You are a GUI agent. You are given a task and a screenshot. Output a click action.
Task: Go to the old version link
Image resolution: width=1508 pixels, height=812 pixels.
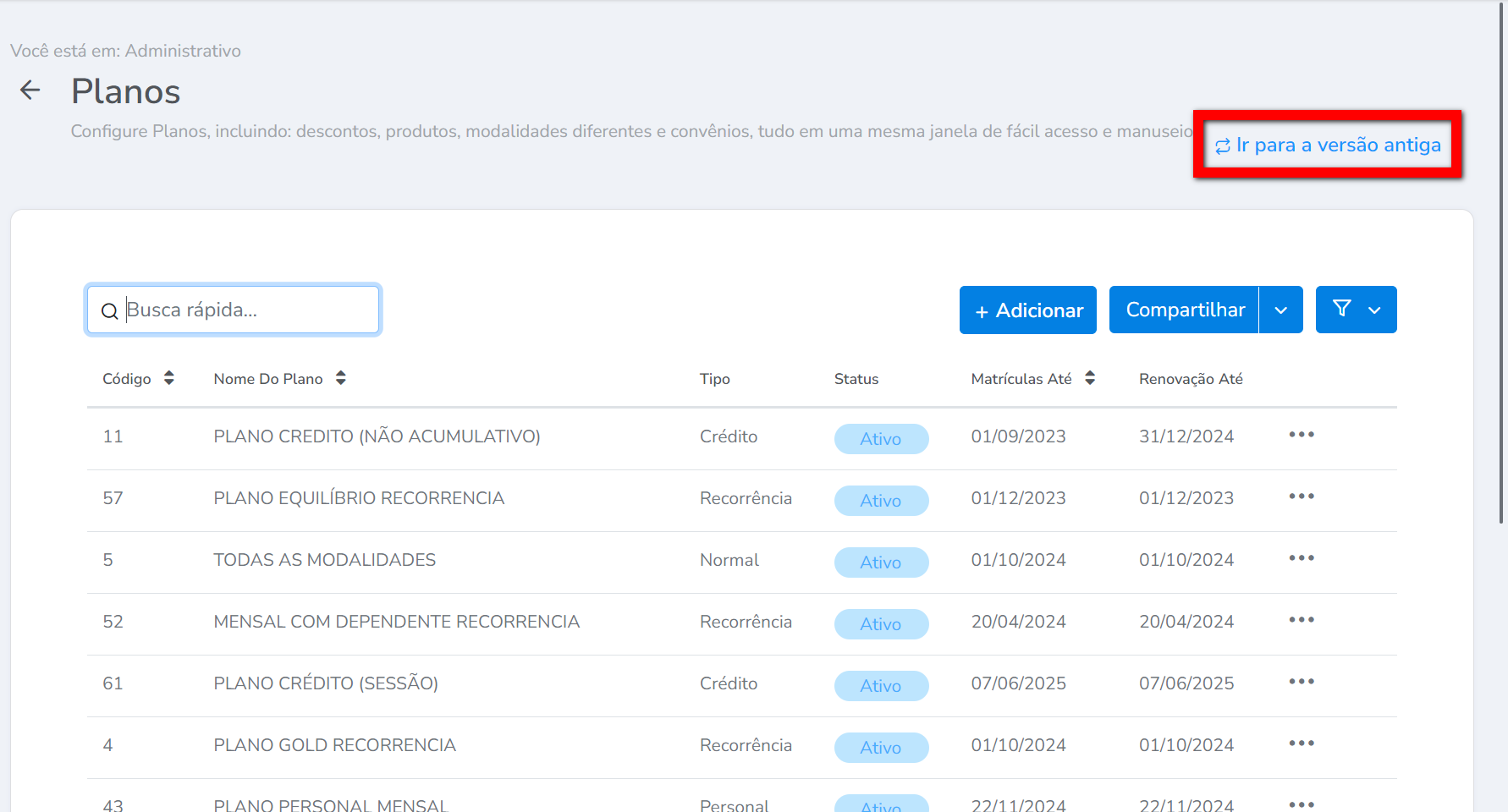click(x=1328, y=145)
